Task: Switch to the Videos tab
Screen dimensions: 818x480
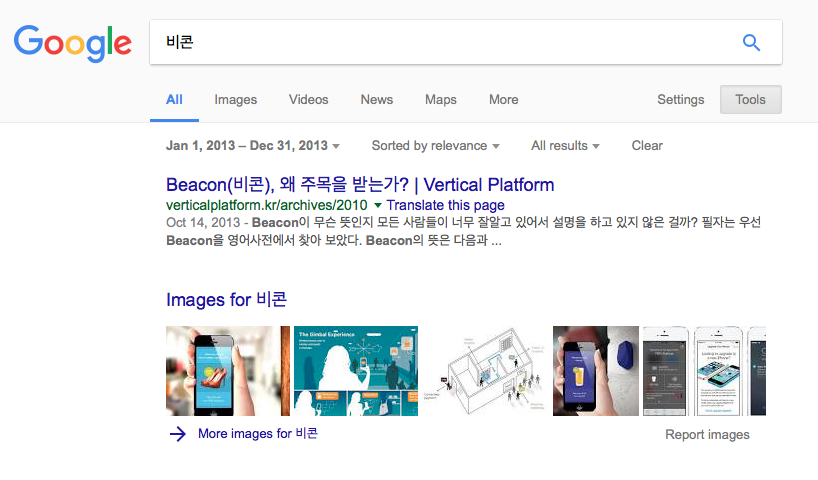Action: tap(308, 100)
